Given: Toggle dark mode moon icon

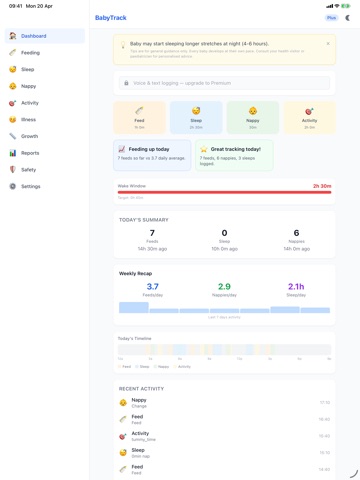Looking at the screenshot, I should (348, 18).
